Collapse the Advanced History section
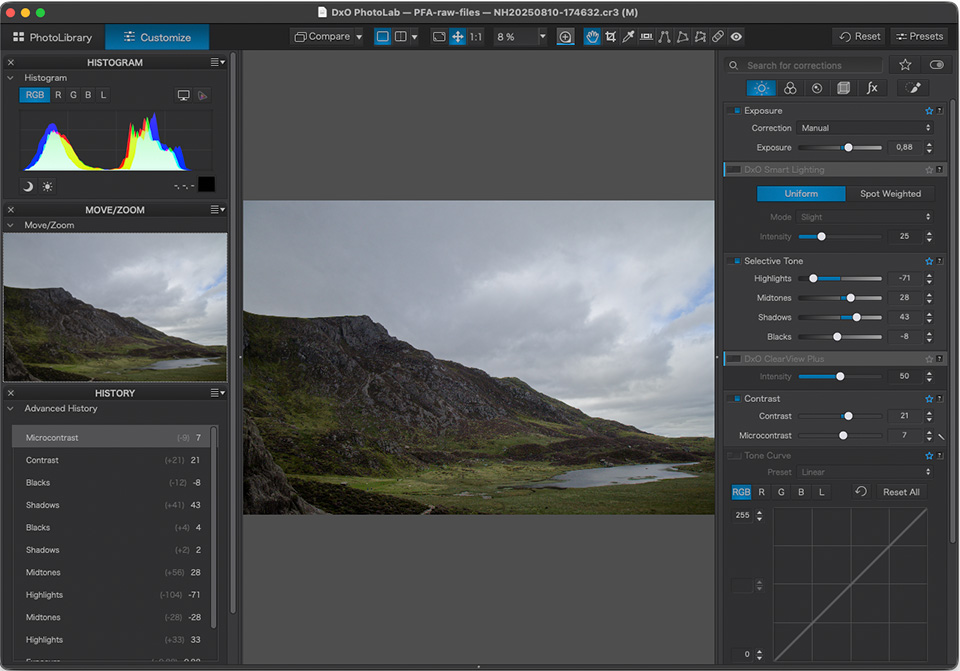Viewport: 960px width, 671px height. [11, 409]
